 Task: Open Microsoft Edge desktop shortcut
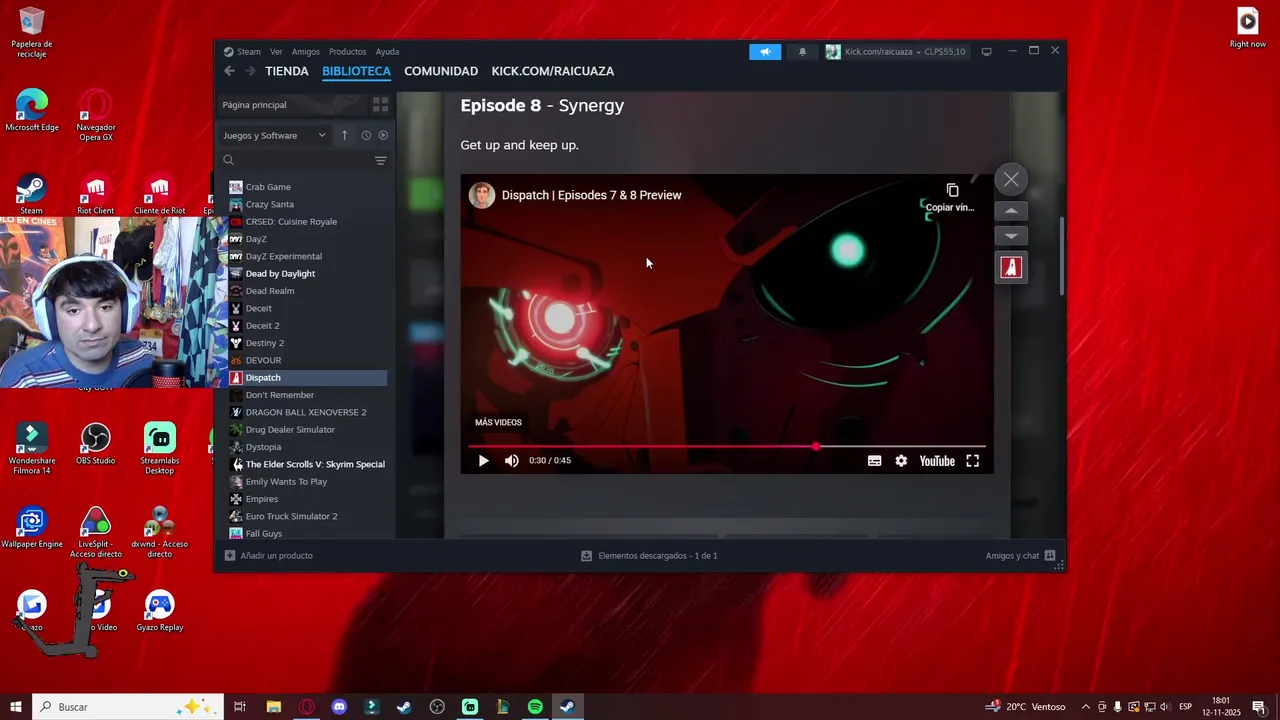pyautogui.click(x=32, y=110)
